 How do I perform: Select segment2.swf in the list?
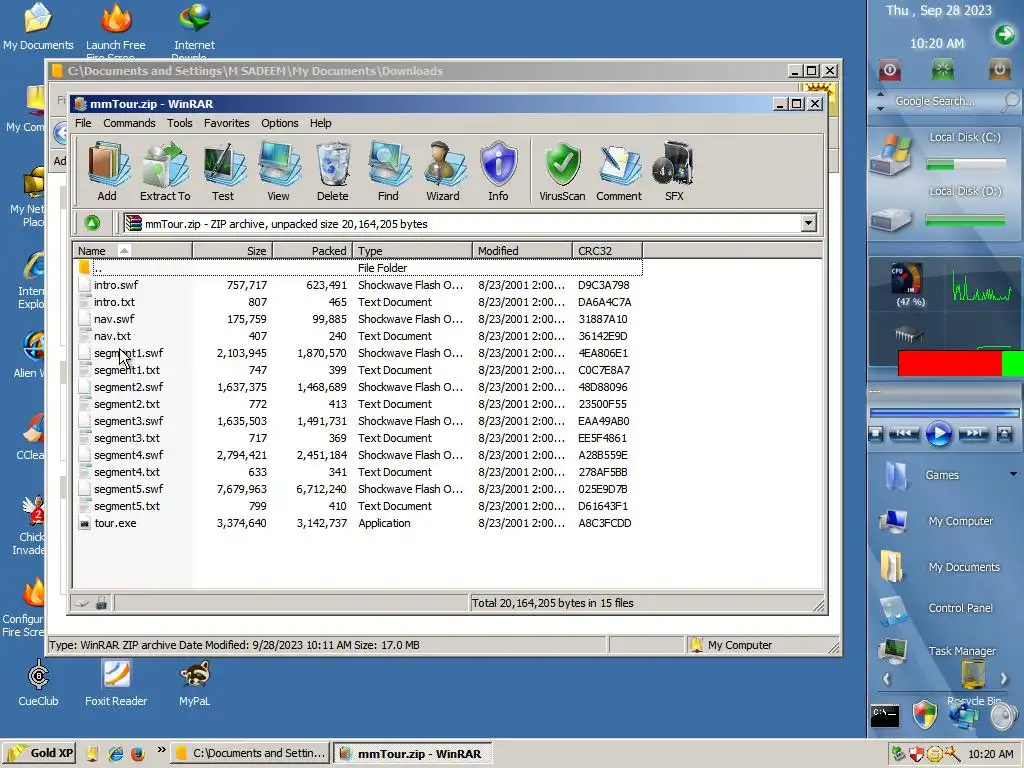(358, 387)
